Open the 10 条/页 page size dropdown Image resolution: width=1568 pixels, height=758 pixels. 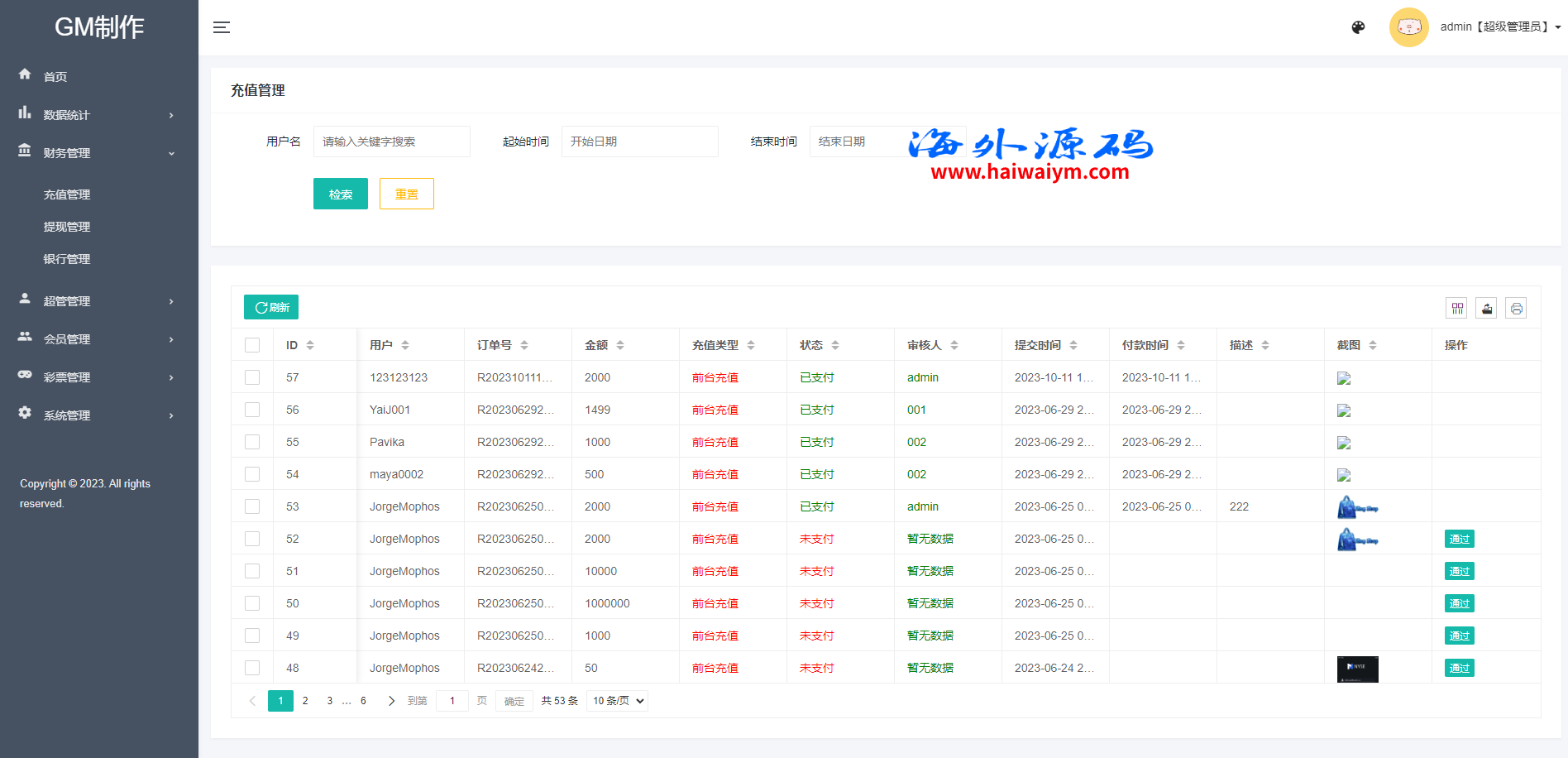click(618, 701)
